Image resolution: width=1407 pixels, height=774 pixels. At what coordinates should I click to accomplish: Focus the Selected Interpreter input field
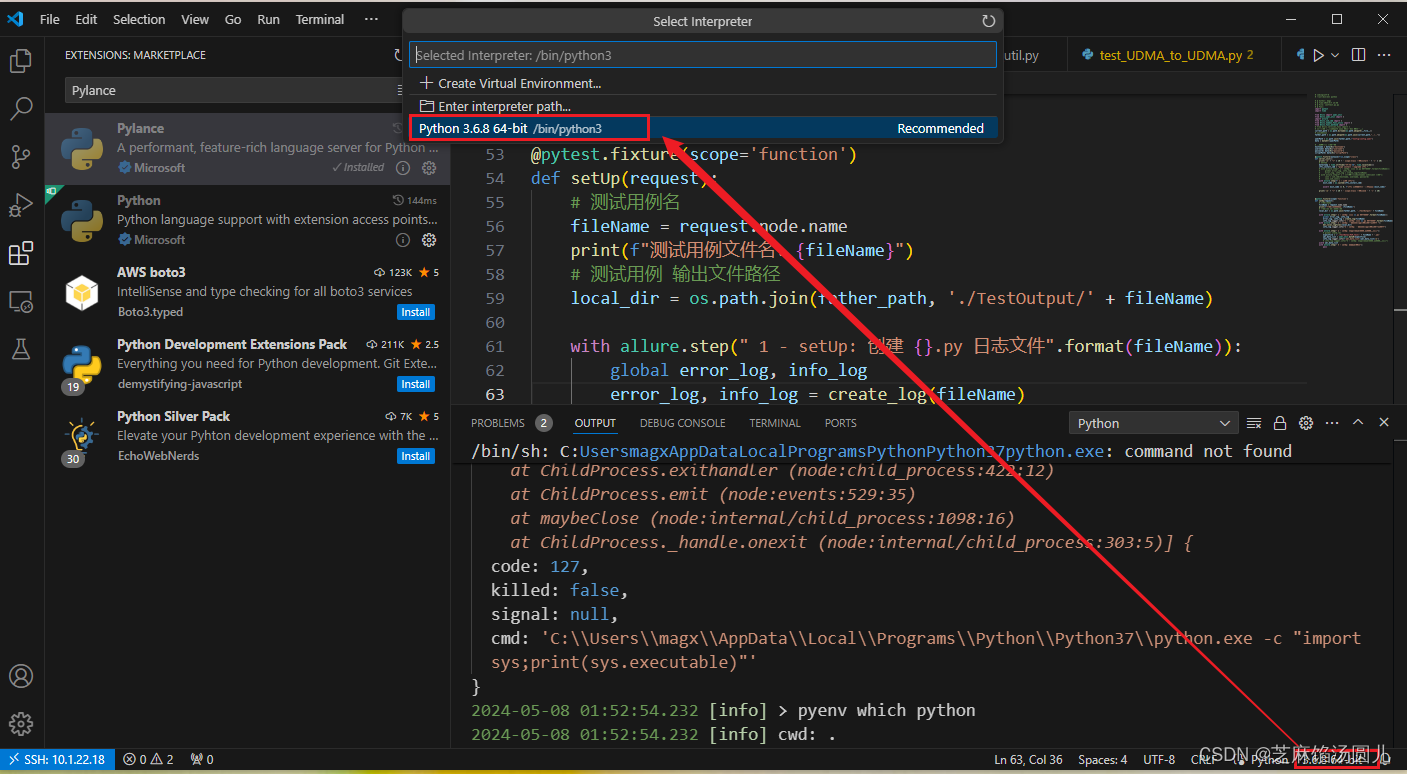point(703,55)
